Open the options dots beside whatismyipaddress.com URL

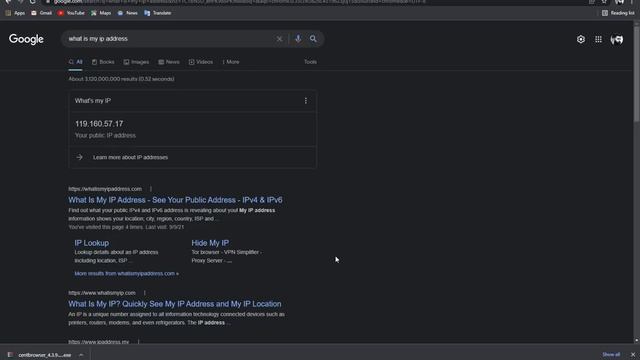[151, 189]
